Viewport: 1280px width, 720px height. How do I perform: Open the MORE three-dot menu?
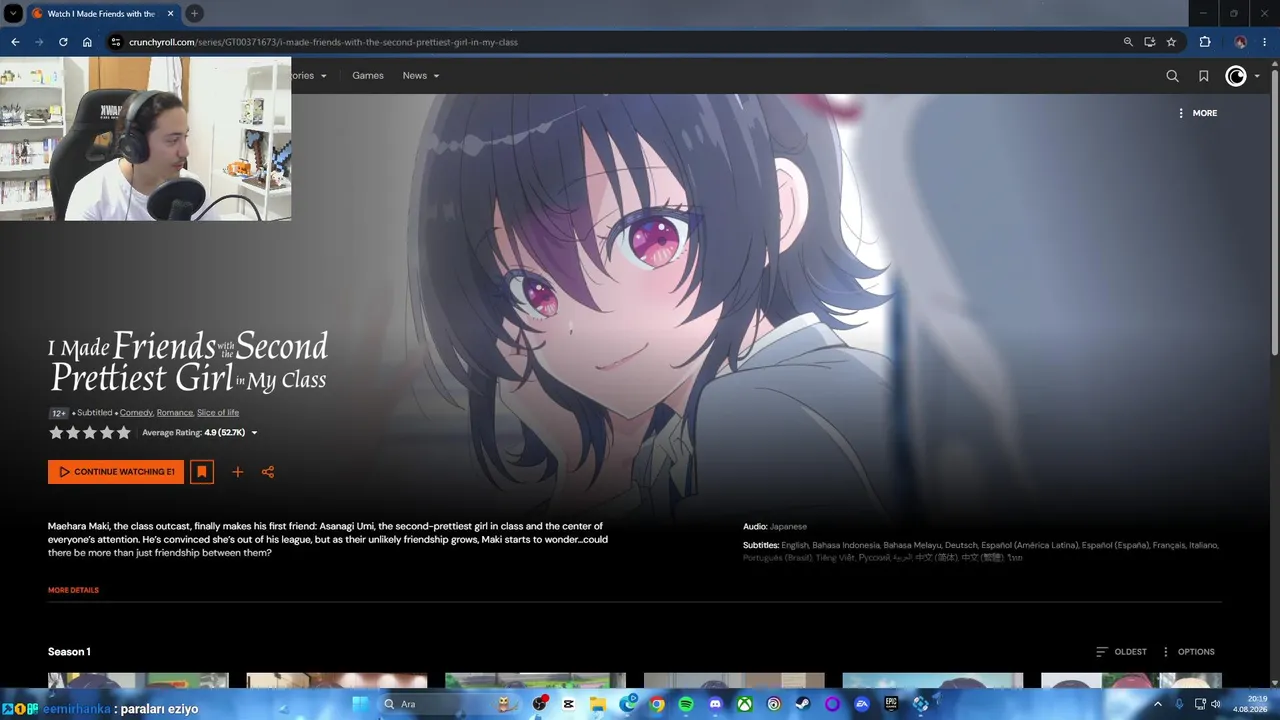click(1197, 113)
